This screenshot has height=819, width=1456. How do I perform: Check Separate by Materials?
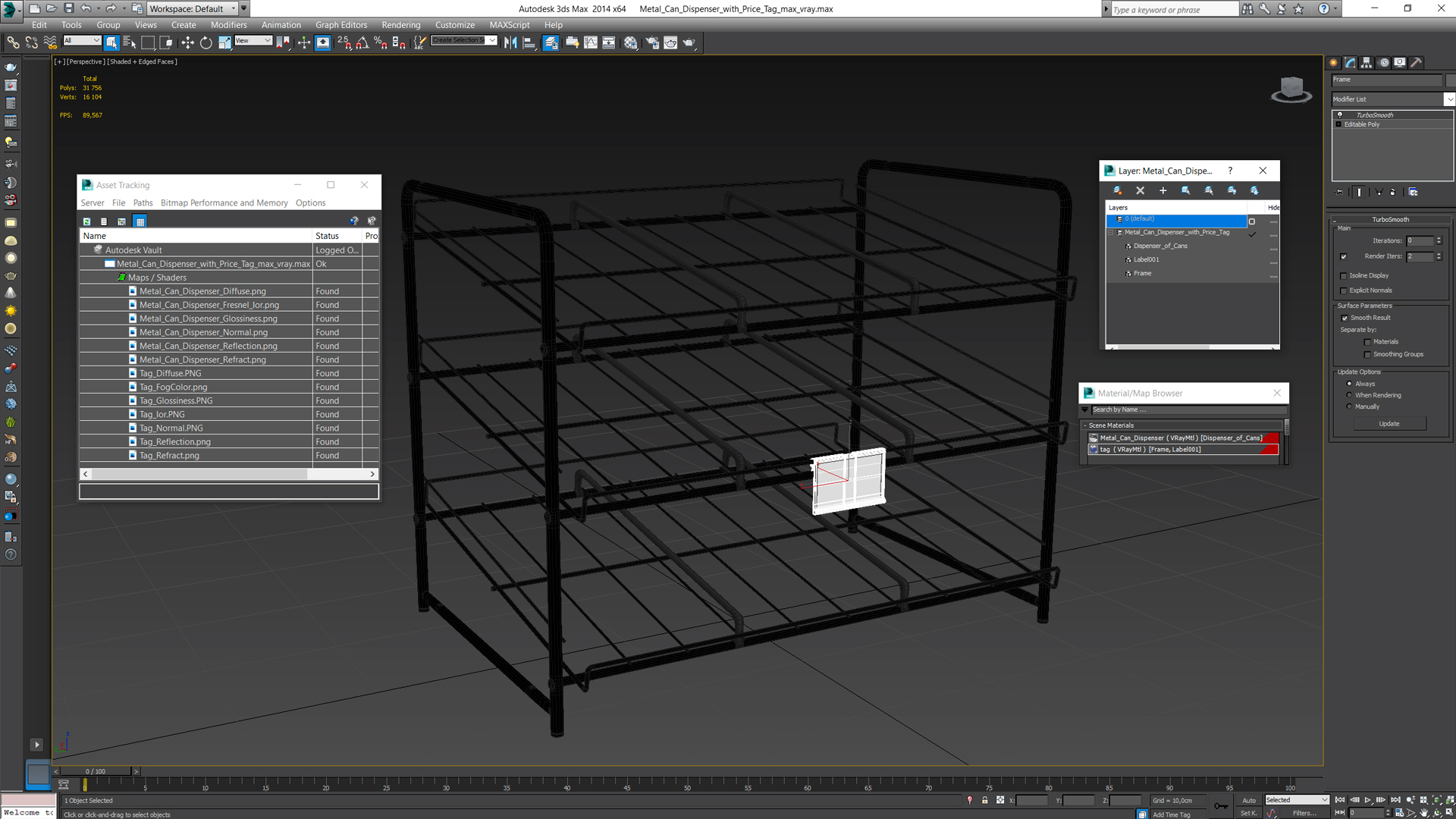click(1367, 342)
